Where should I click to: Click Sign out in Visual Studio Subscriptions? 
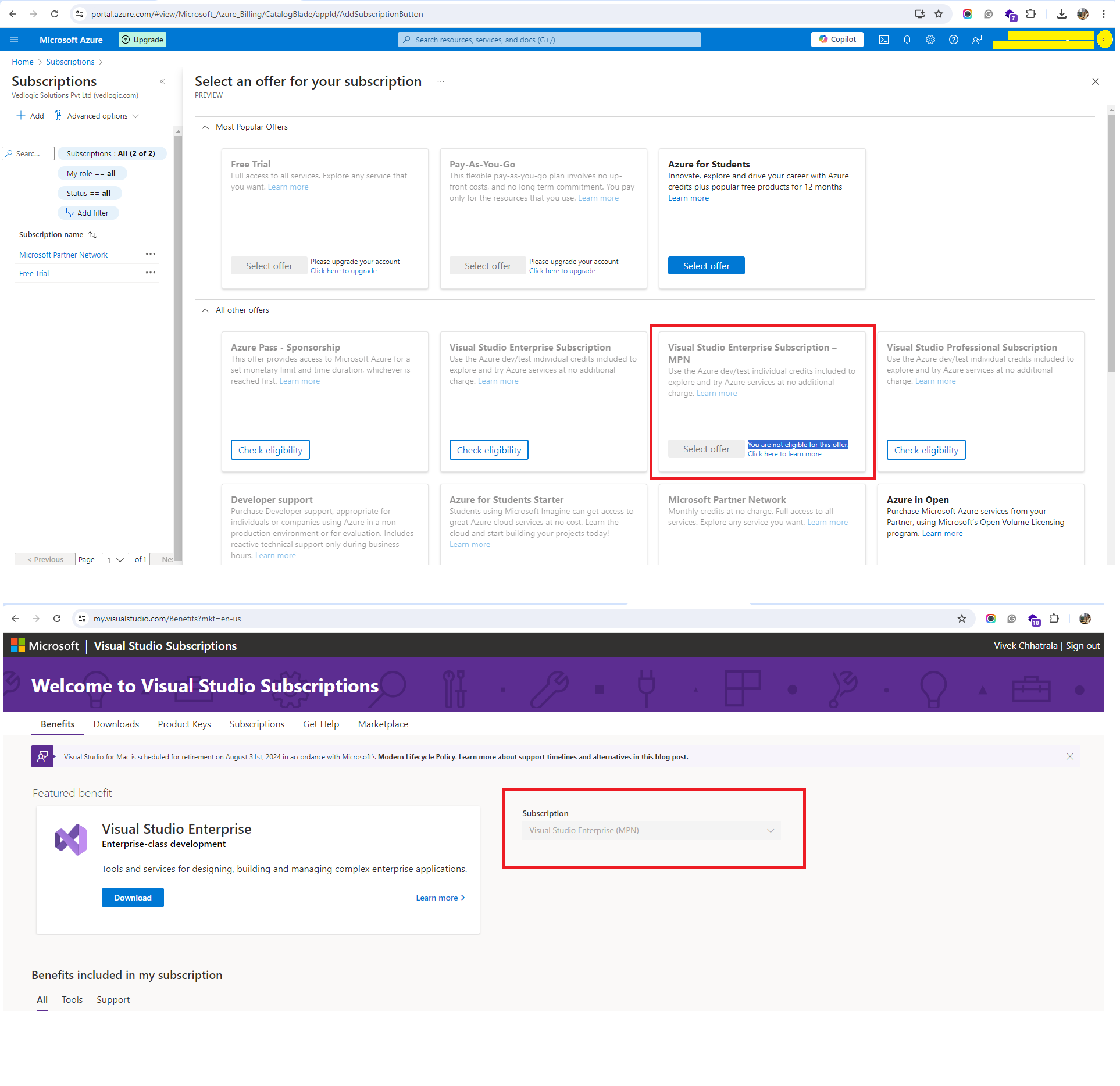(1083, 645)
